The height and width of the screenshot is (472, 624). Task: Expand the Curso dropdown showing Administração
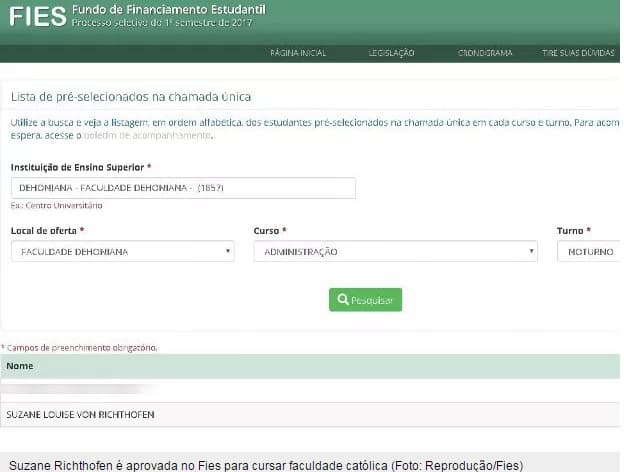tap(396, 252)
